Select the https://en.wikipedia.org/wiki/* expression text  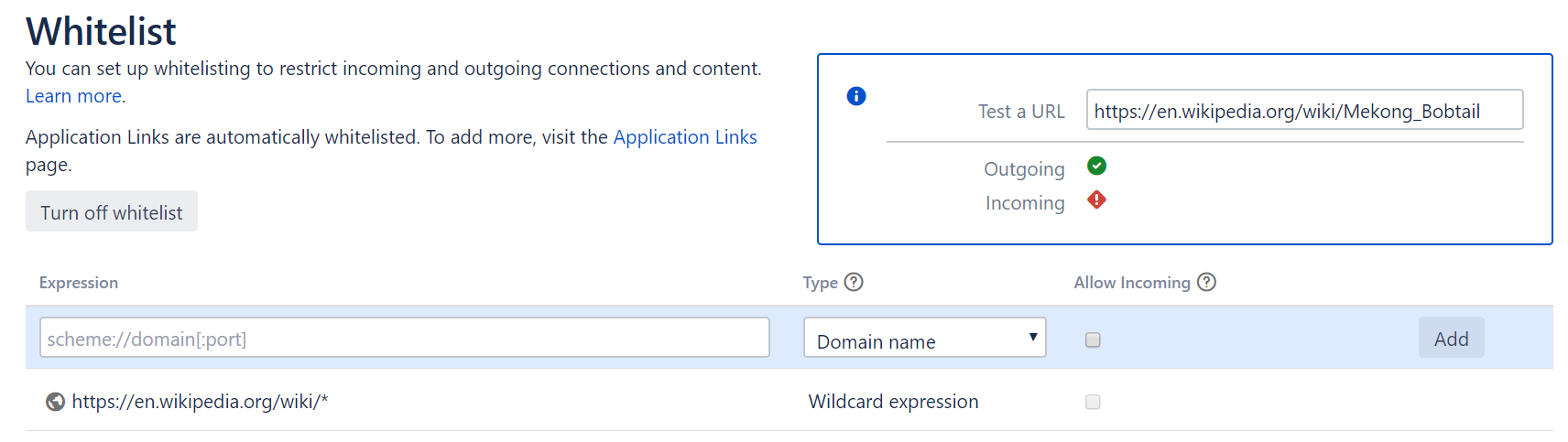pos(200,402)
